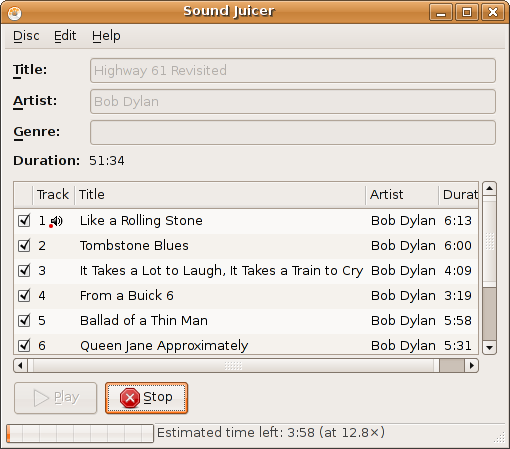This screenshot has height=449, width=510.
Task: Open the Disc menu
Action: 26,36
